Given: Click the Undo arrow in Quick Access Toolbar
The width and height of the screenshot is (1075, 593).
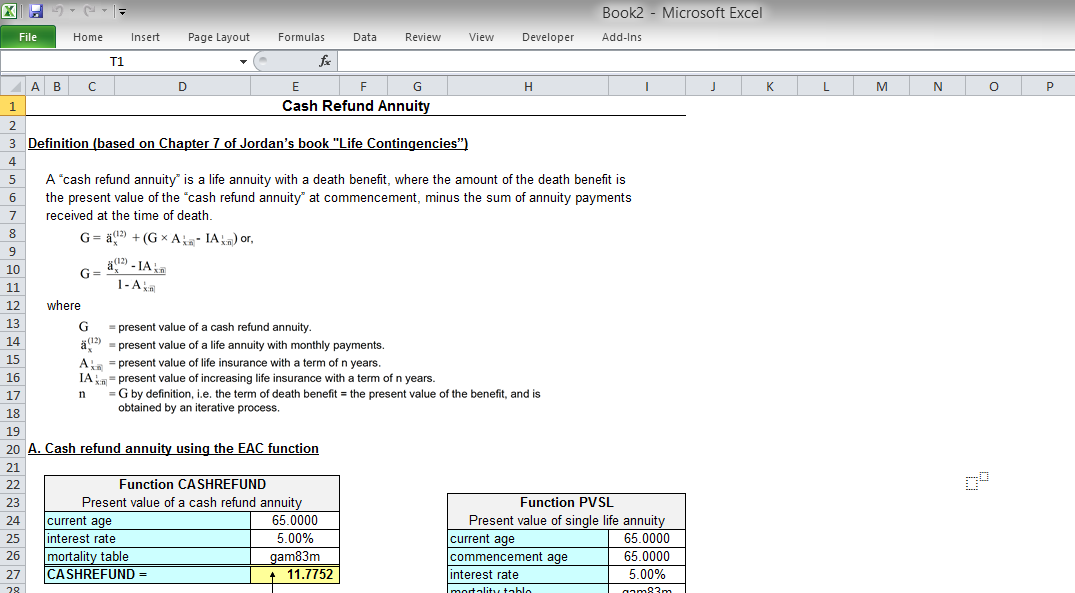Looking at the screenshot, I should click(x=58, y=11).
